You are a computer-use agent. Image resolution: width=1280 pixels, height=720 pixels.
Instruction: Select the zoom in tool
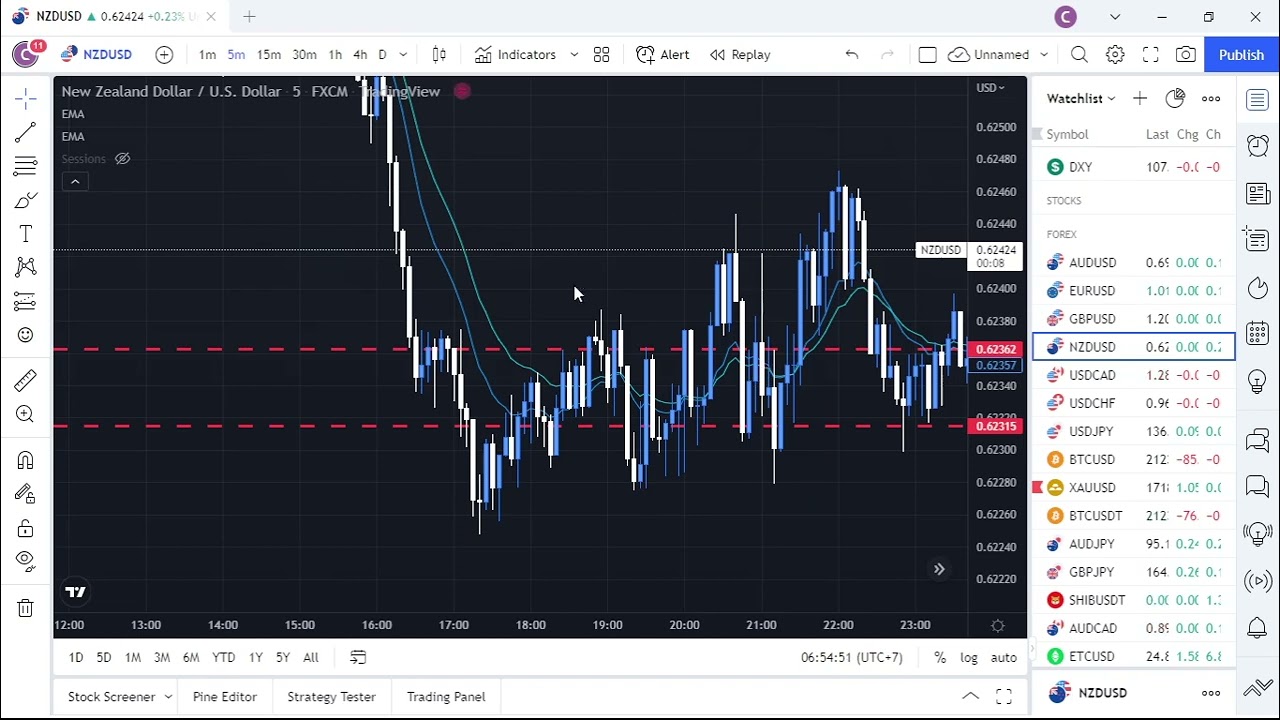coord(26,414)
